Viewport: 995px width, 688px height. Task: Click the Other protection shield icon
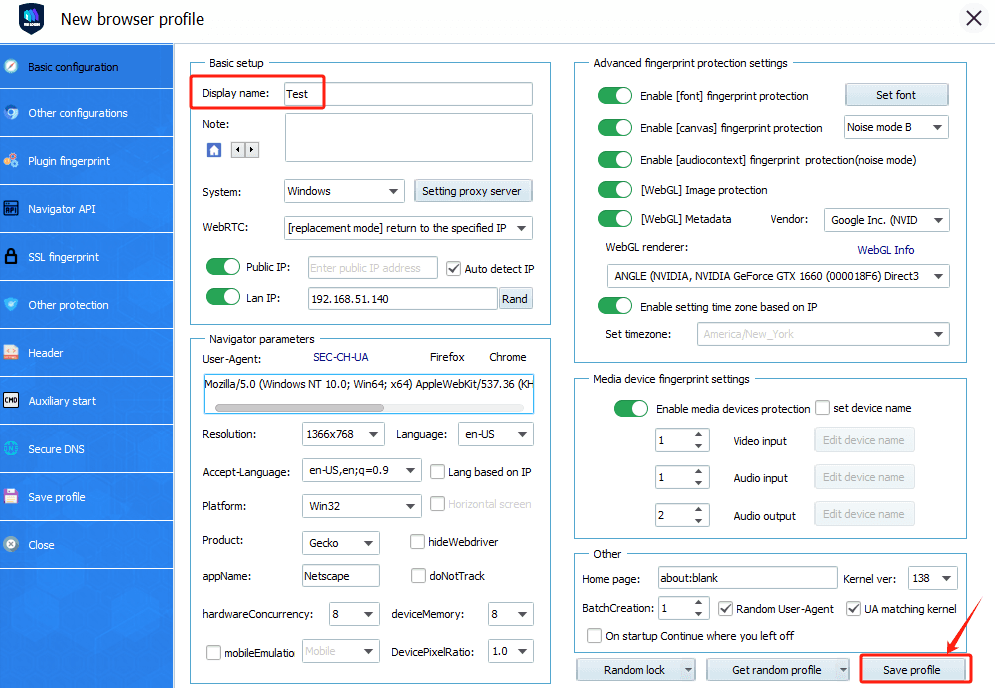pos(11,305)
